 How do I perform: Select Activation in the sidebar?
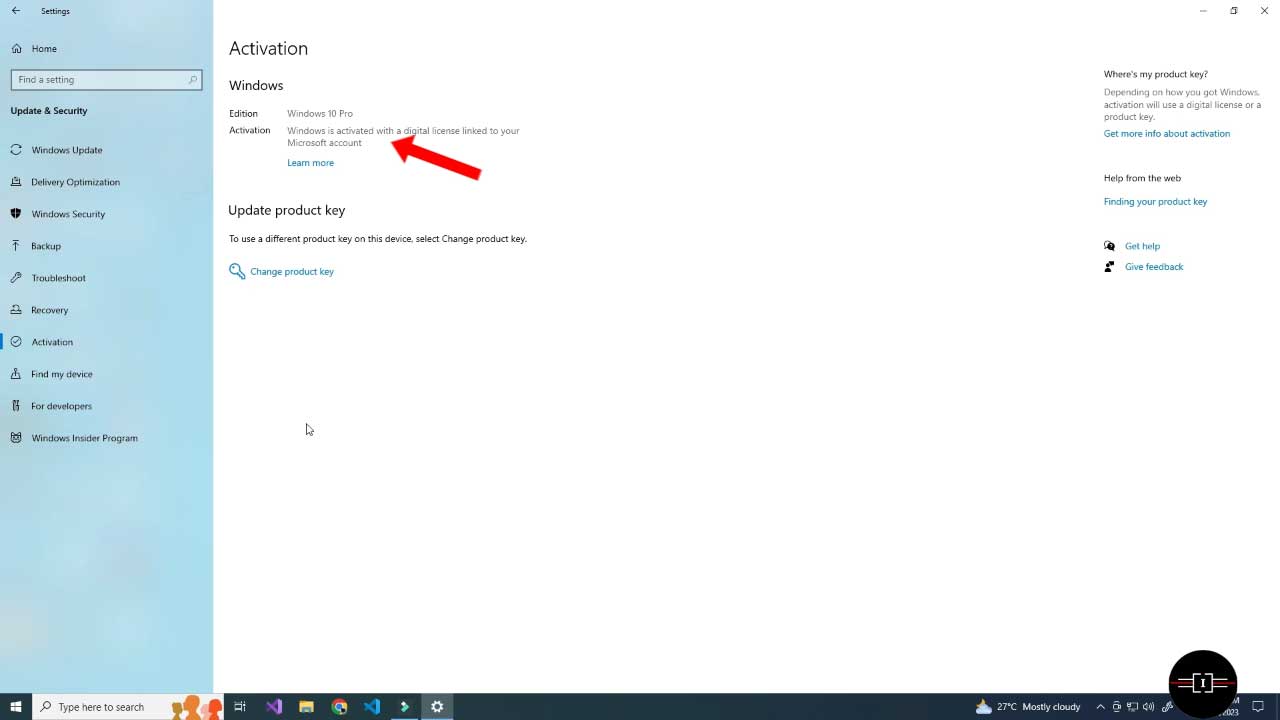click(x=52, y=342)
